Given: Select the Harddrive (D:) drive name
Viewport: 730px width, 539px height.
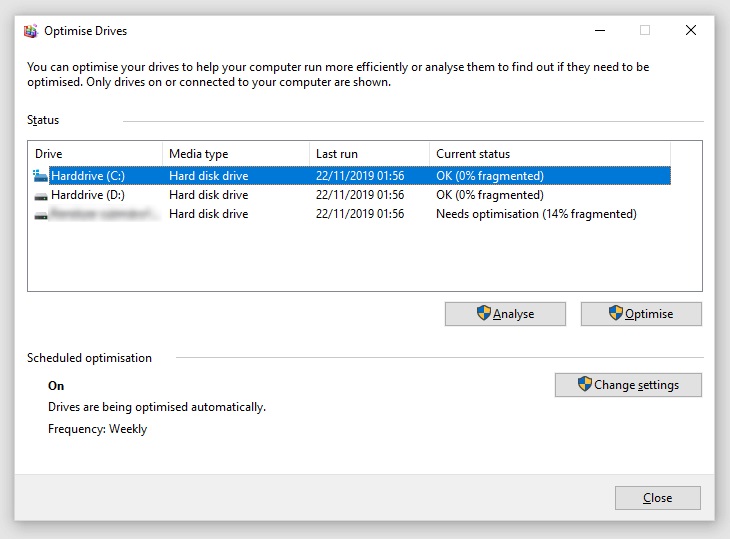Looking at the screenshot, I should click(x=88, y=195).
